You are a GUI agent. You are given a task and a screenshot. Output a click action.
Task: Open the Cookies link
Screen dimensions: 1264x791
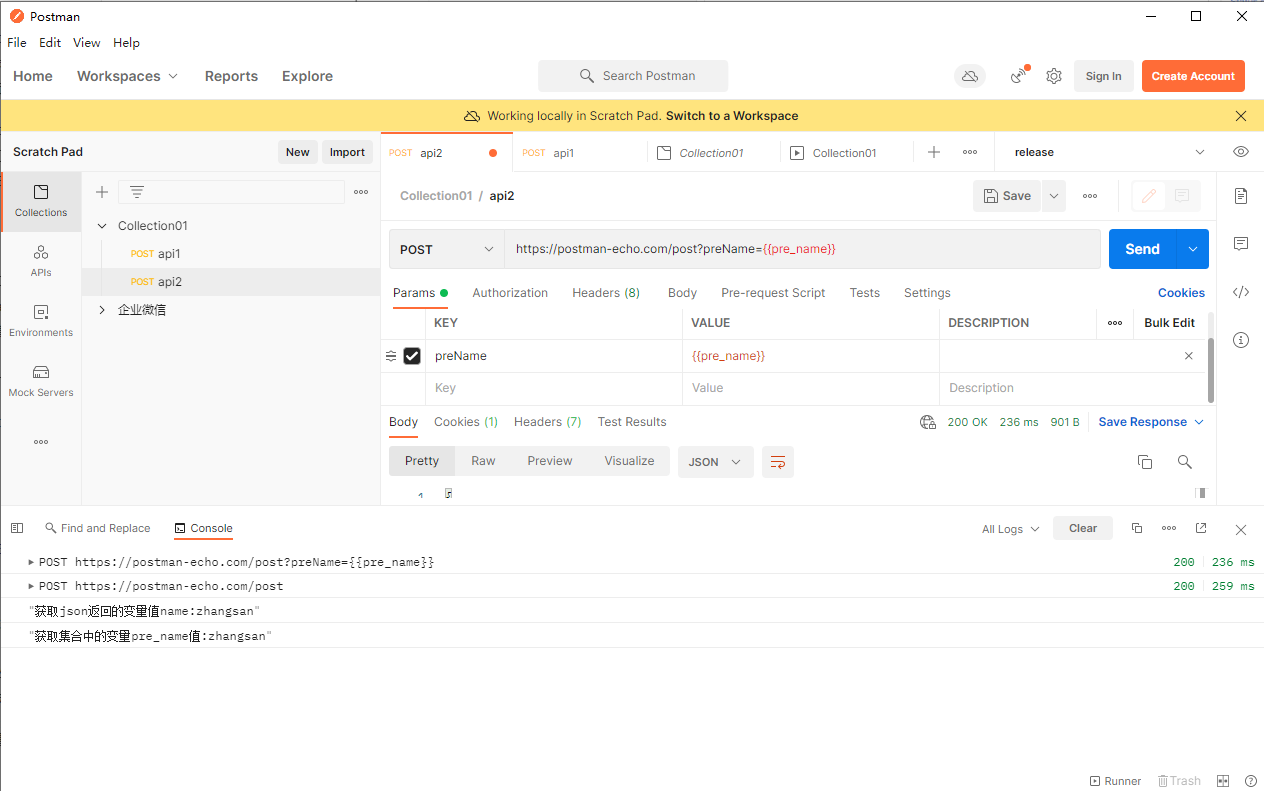[1181, 293]
